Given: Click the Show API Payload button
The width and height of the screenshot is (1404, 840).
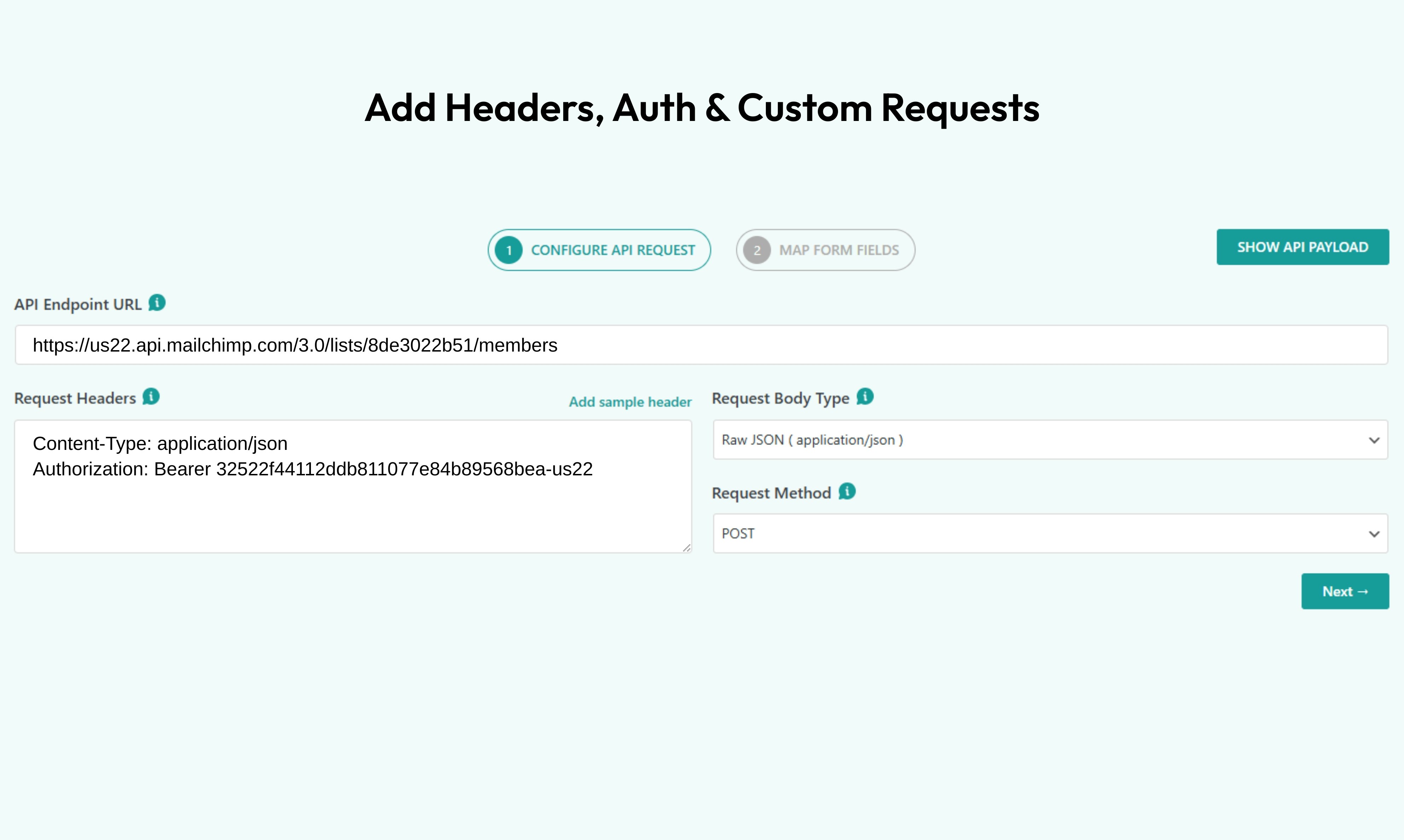Looking at the screenshot, I should coord(1303,247).
